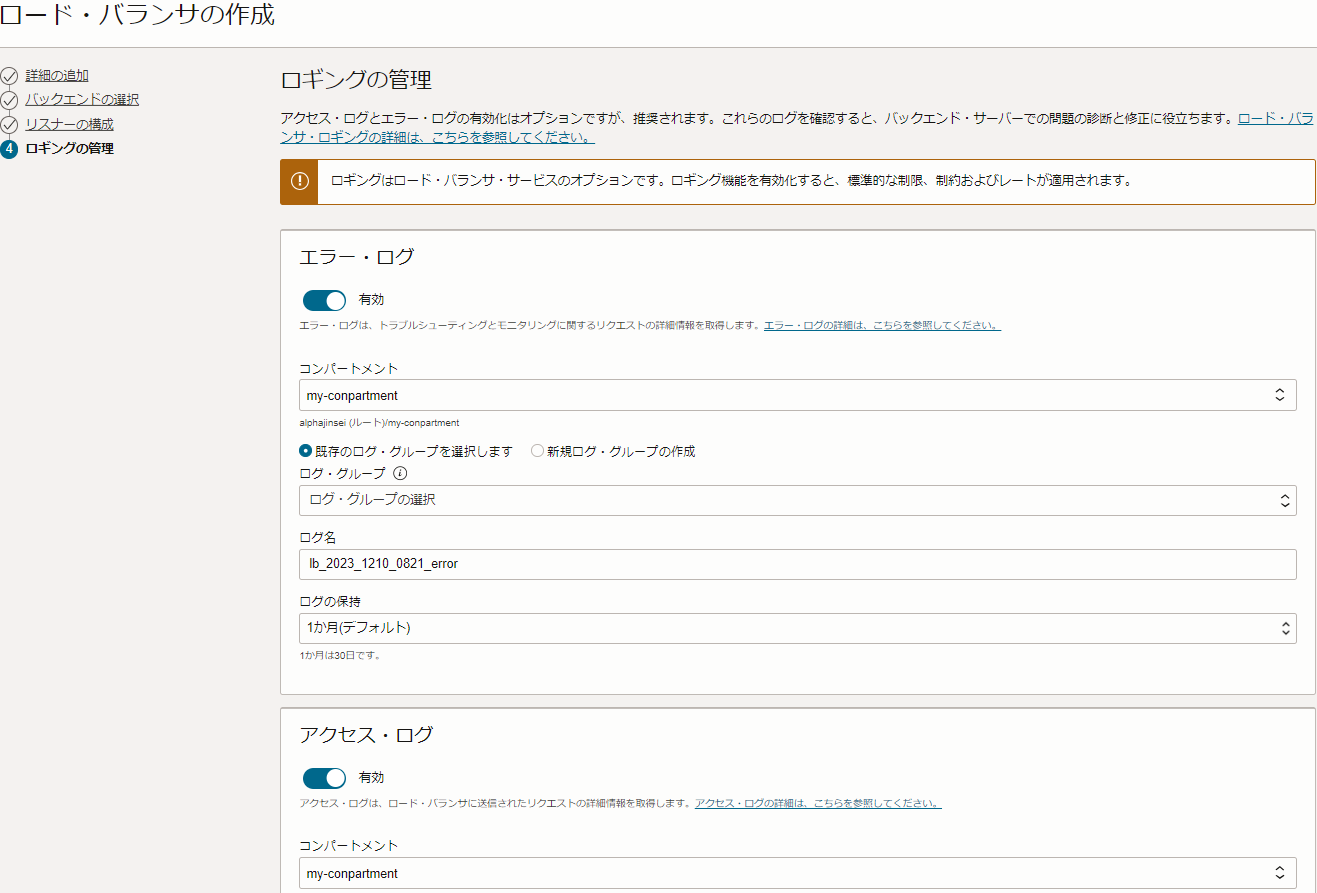The width and height of the screenshot is (1317, 893).
Task: Click the ロード・バランサの作成 page title
Action: coord(137,15)
